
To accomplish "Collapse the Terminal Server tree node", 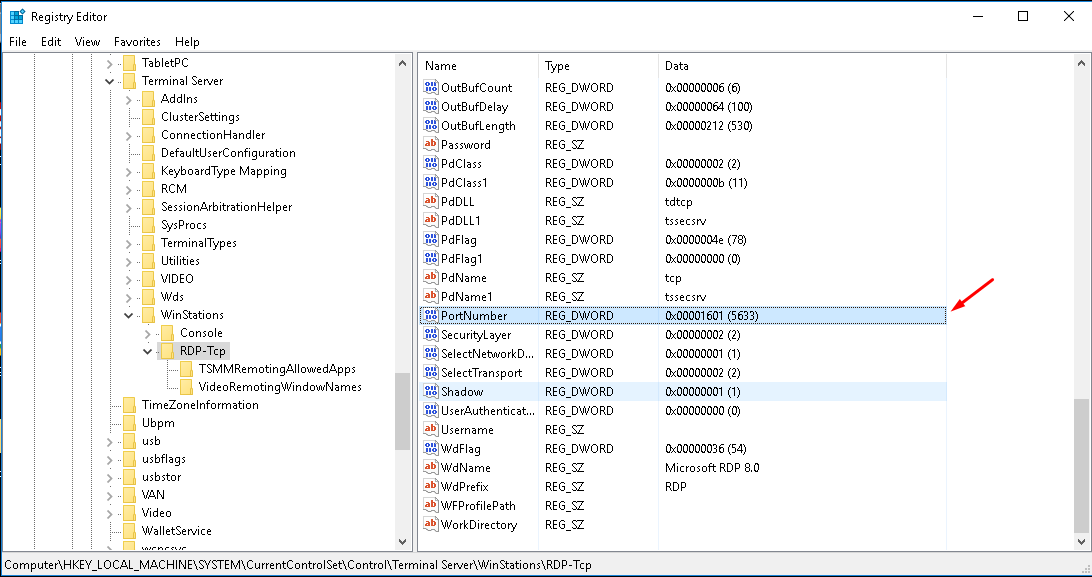I will [x=110, y=81].
